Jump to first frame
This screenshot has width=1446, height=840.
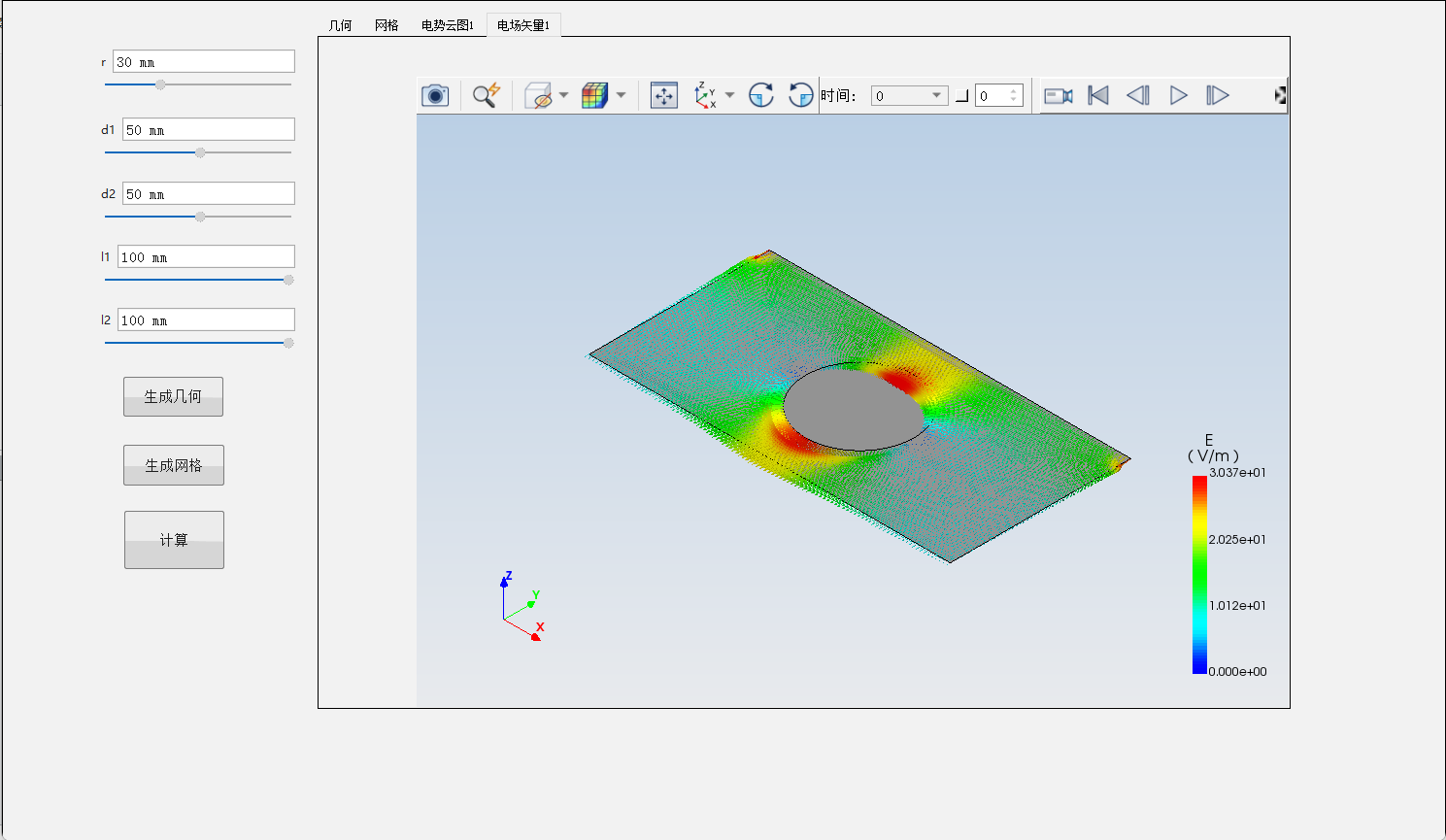[x=1098, y=95]
